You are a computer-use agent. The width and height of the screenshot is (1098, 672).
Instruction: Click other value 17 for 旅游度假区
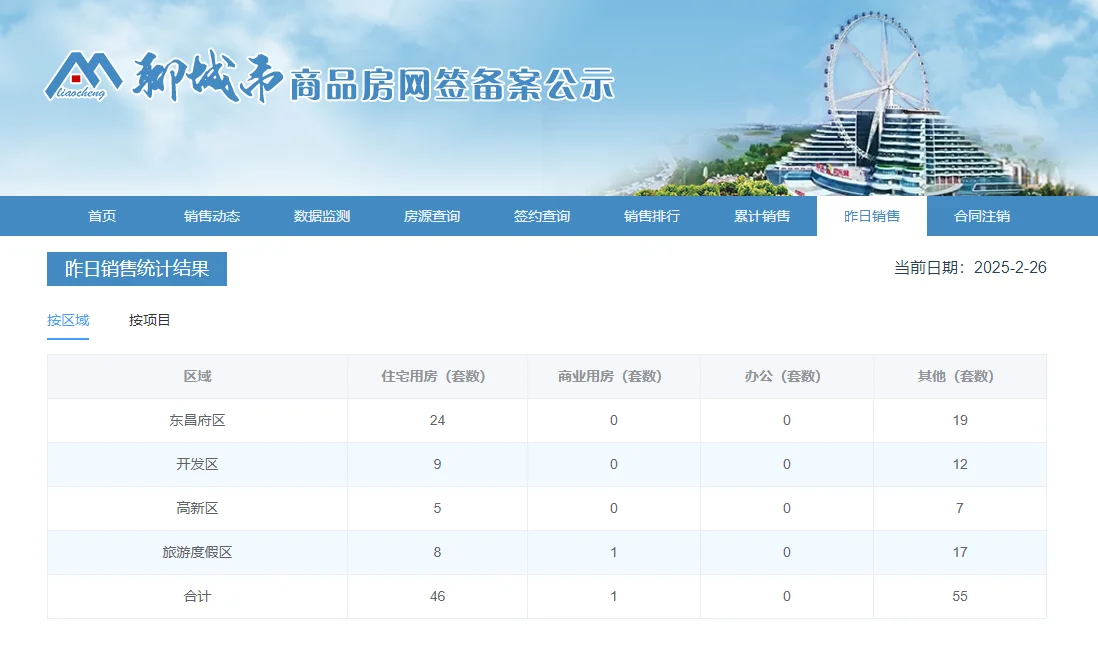960,553
